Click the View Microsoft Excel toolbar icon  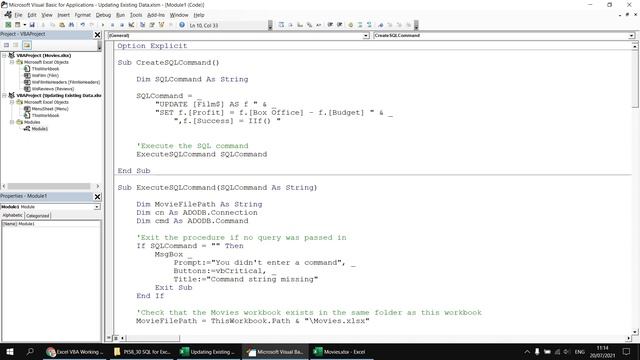coord(8,25)
